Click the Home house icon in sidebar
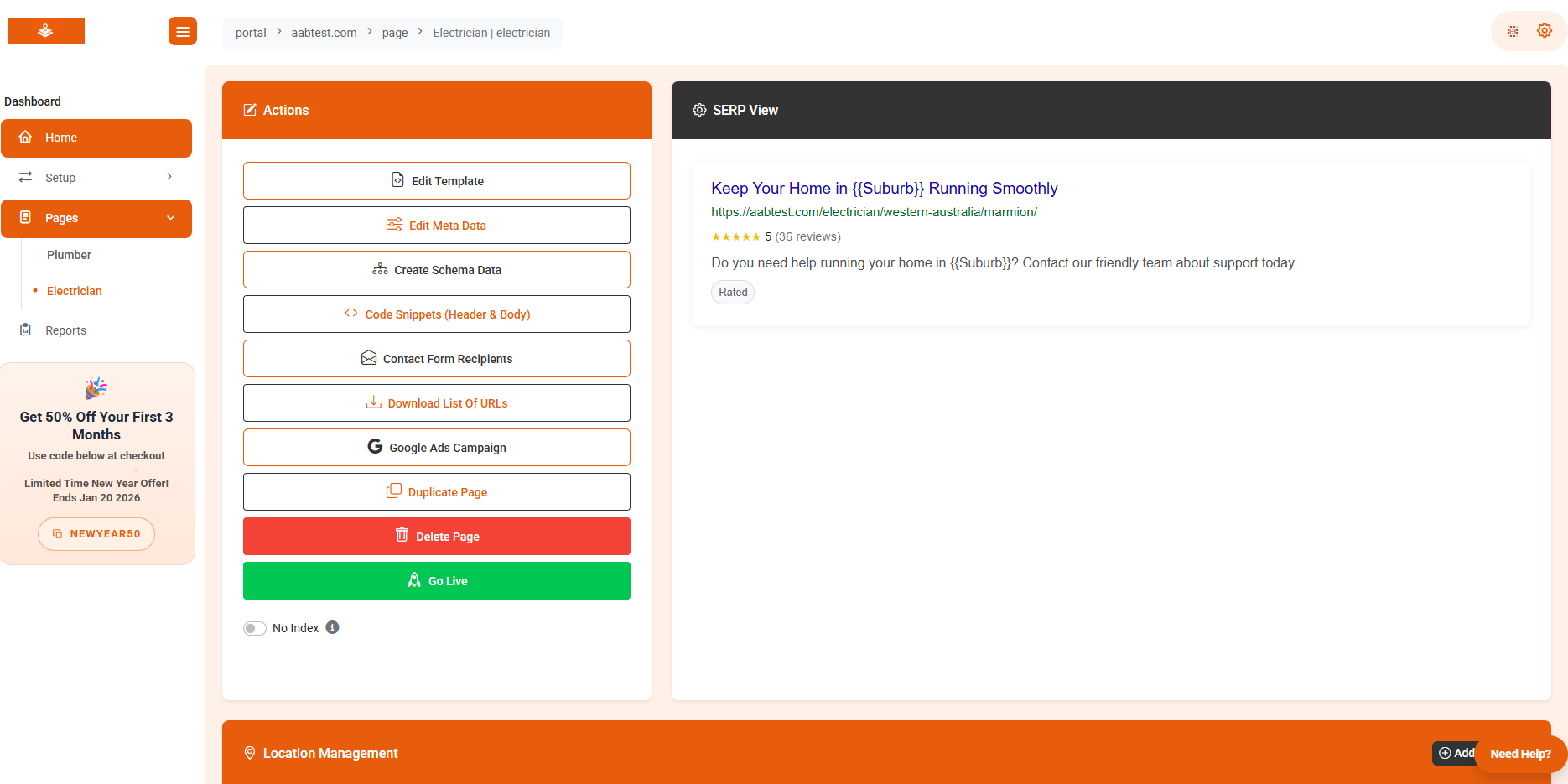1568x784 pixels. click(x=26, y=138)
